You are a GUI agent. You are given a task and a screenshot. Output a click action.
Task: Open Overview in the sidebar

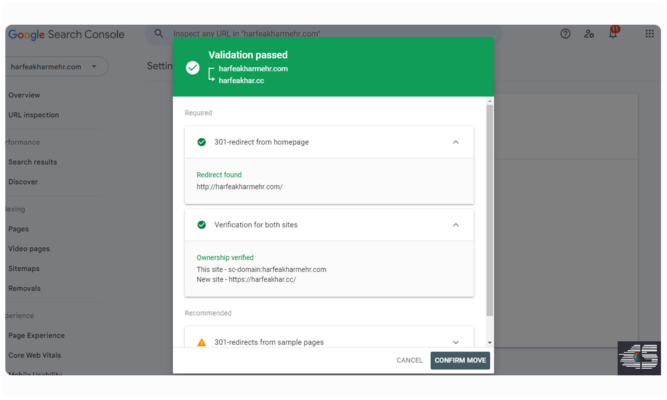click(24, 95)
